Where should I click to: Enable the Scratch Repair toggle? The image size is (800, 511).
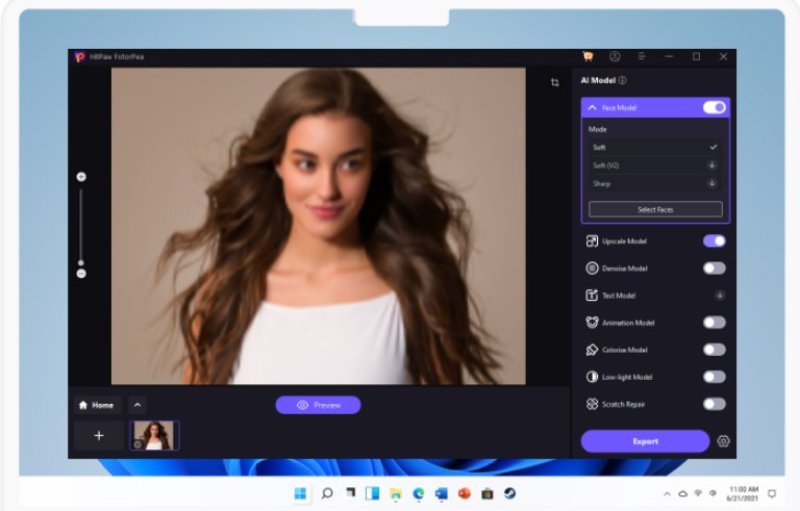714,404
